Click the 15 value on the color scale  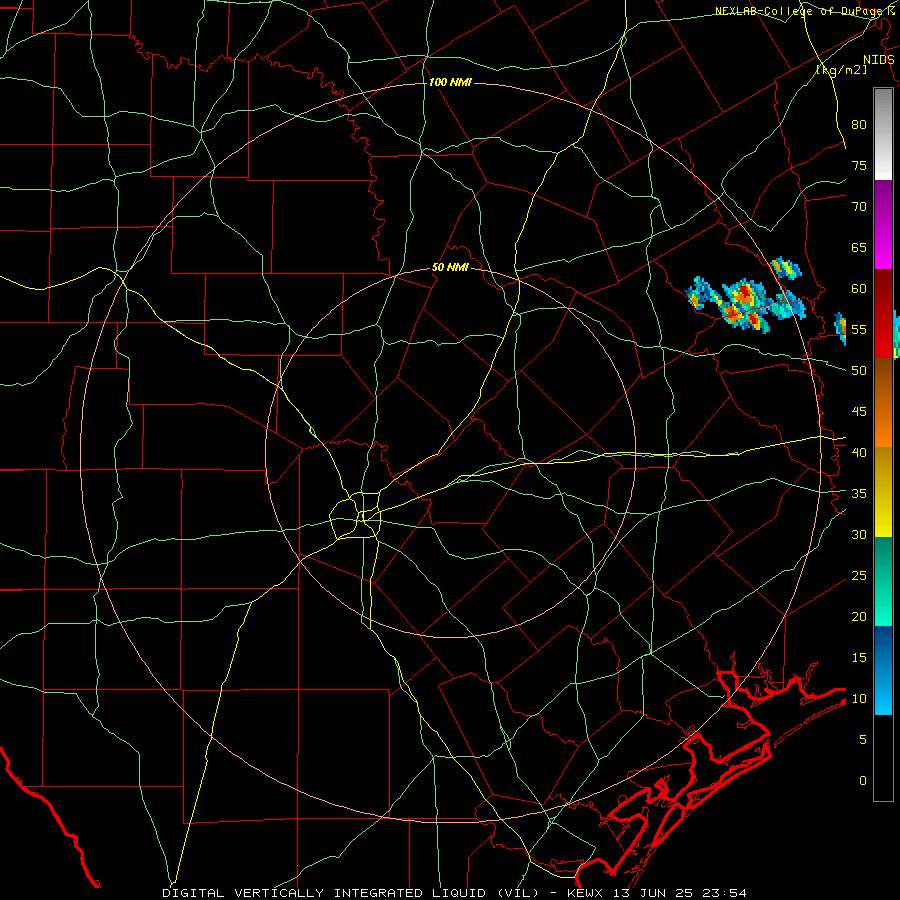tap(859, 658)
